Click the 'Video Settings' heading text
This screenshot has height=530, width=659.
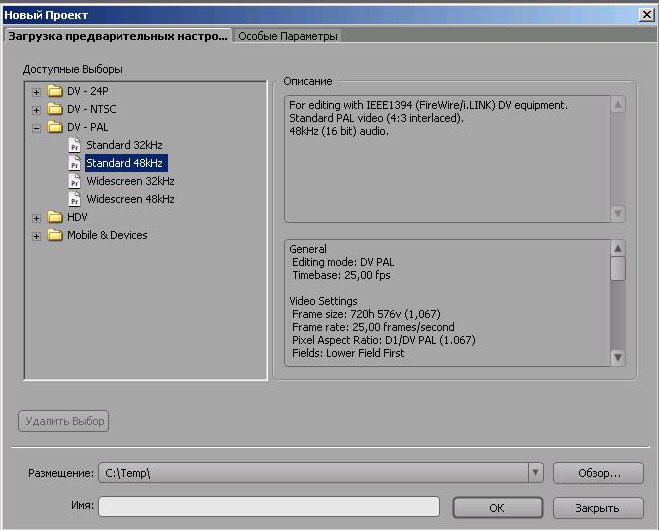323,301
